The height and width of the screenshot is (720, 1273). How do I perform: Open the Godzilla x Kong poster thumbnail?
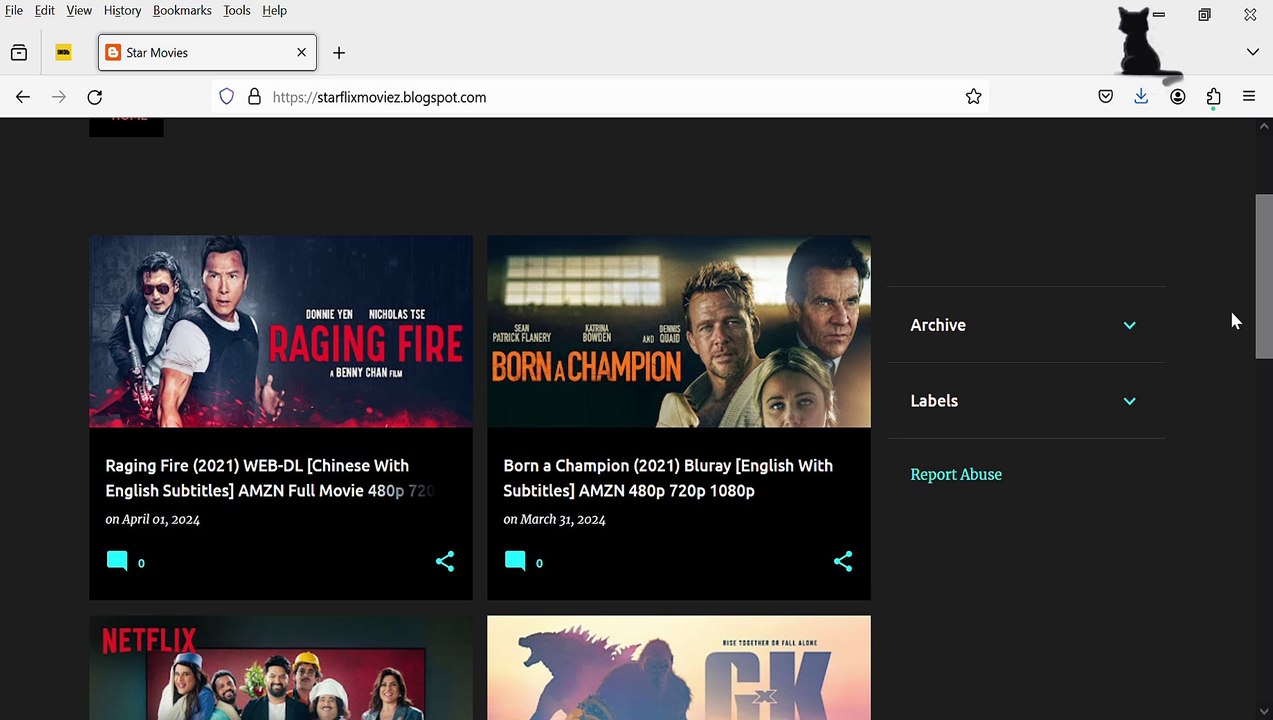(x=679, y=668)
